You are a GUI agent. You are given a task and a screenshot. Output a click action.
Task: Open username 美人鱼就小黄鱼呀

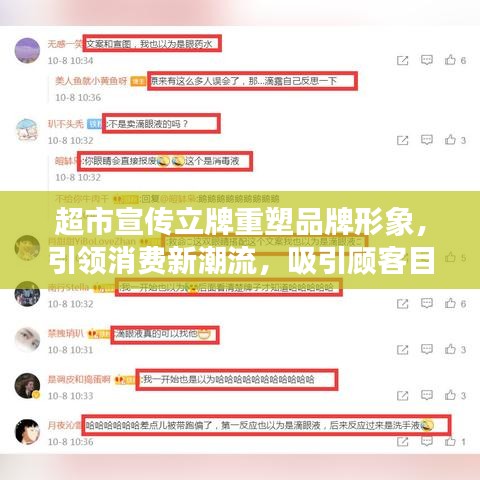[91, 81]
